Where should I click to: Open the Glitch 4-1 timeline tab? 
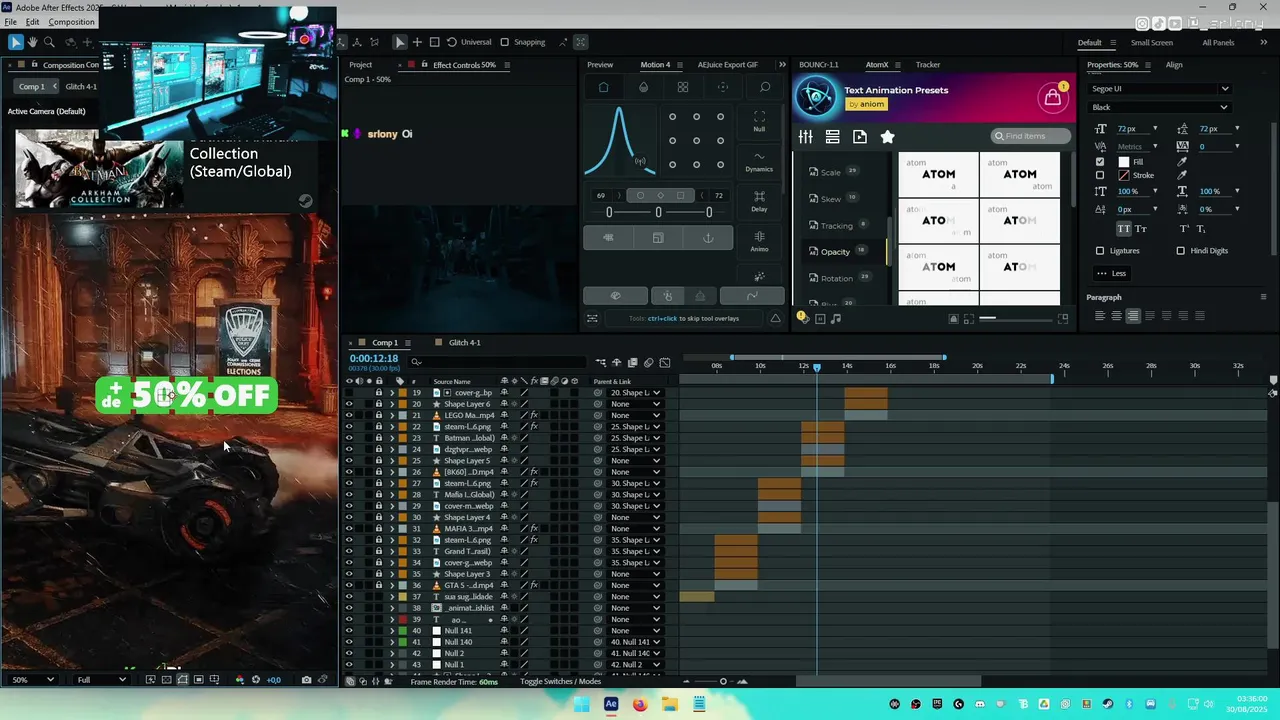coord(464,343)
